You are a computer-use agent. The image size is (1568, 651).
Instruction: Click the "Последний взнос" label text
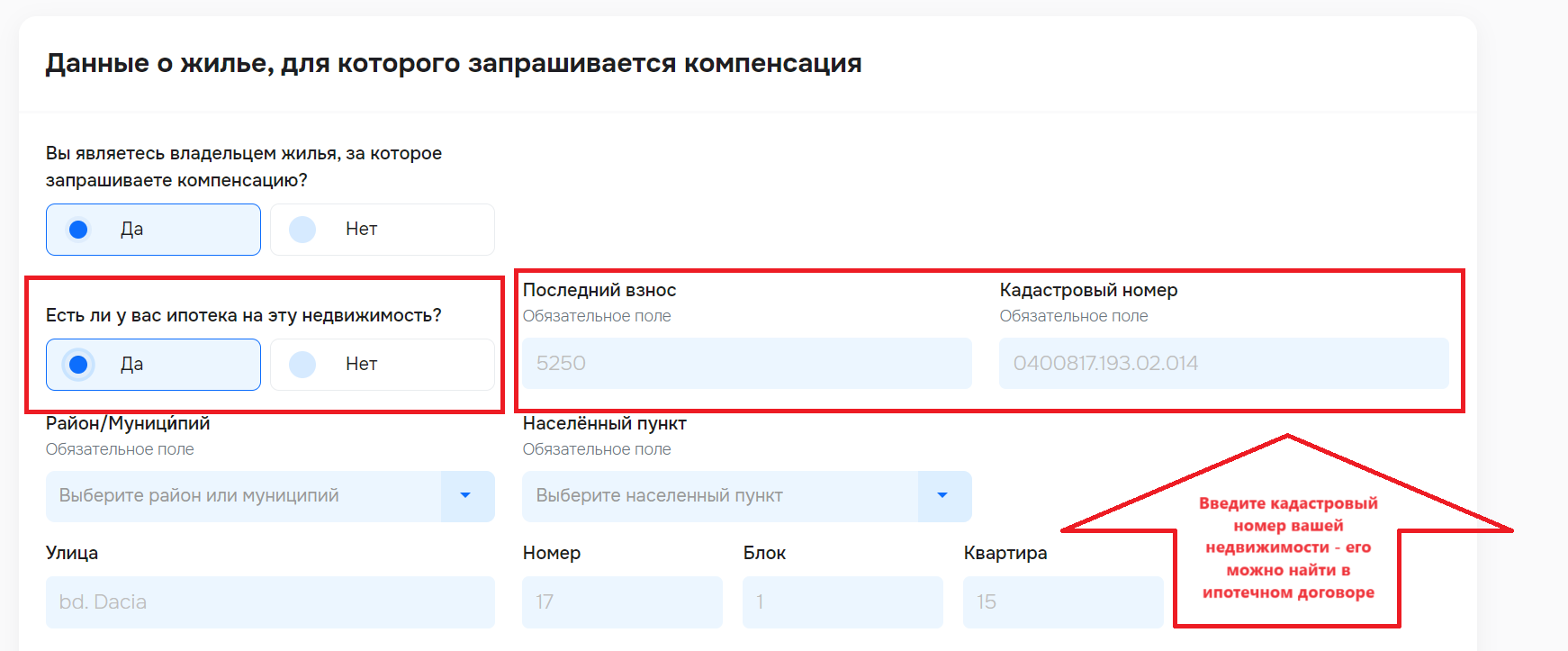click(x=599, y=290)
